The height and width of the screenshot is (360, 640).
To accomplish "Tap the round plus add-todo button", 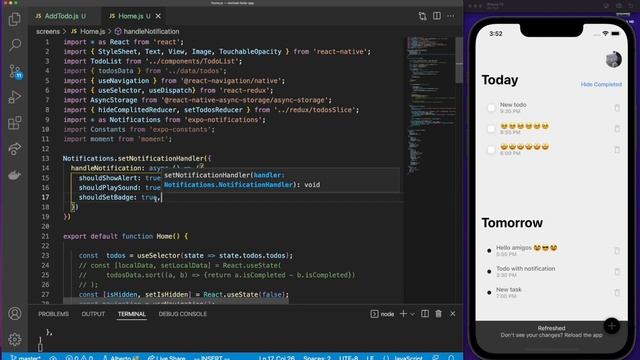I will click(x=611, y=326).
